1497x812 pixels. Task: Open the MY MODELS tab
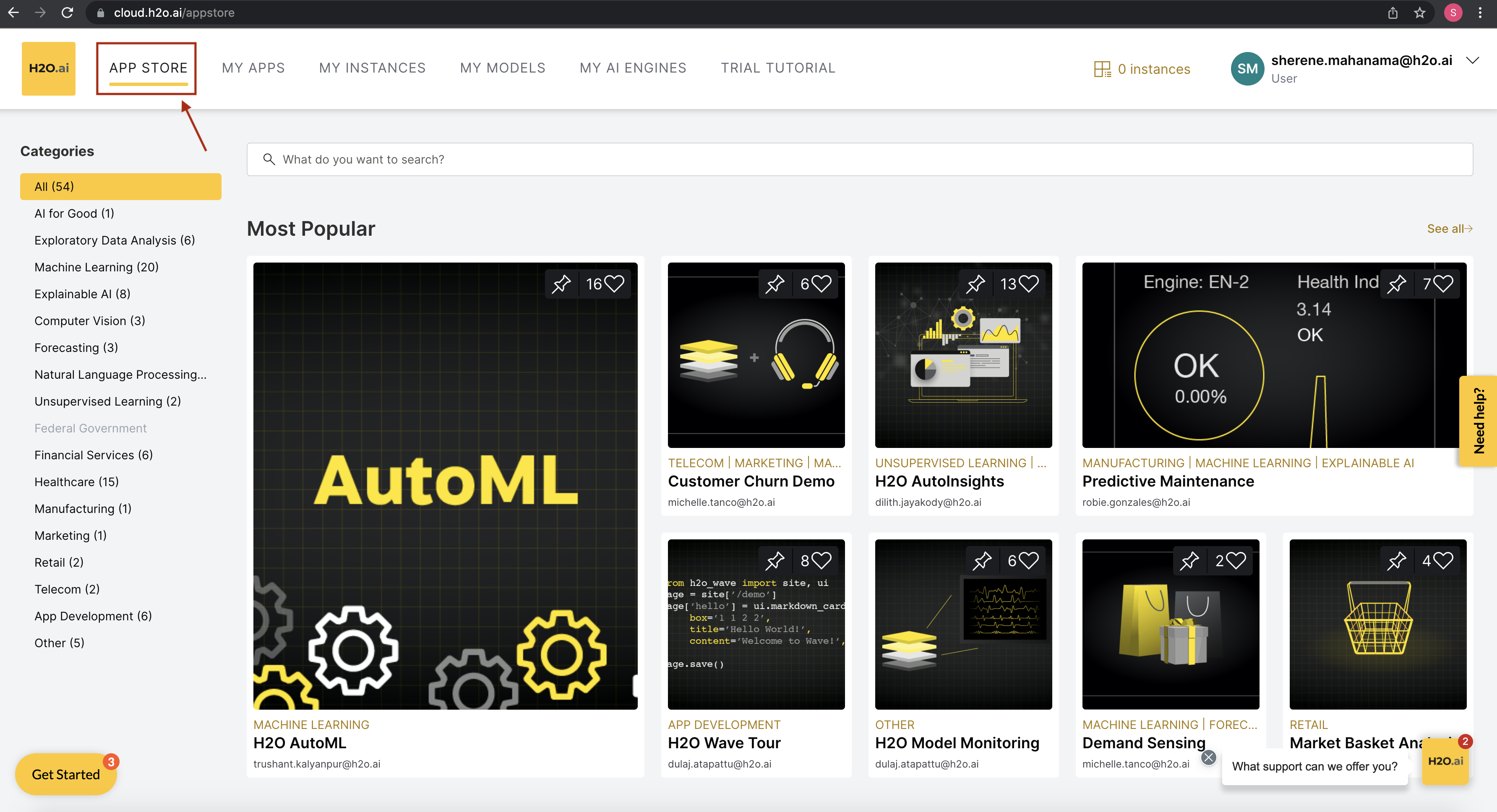(x=503, y=68)
